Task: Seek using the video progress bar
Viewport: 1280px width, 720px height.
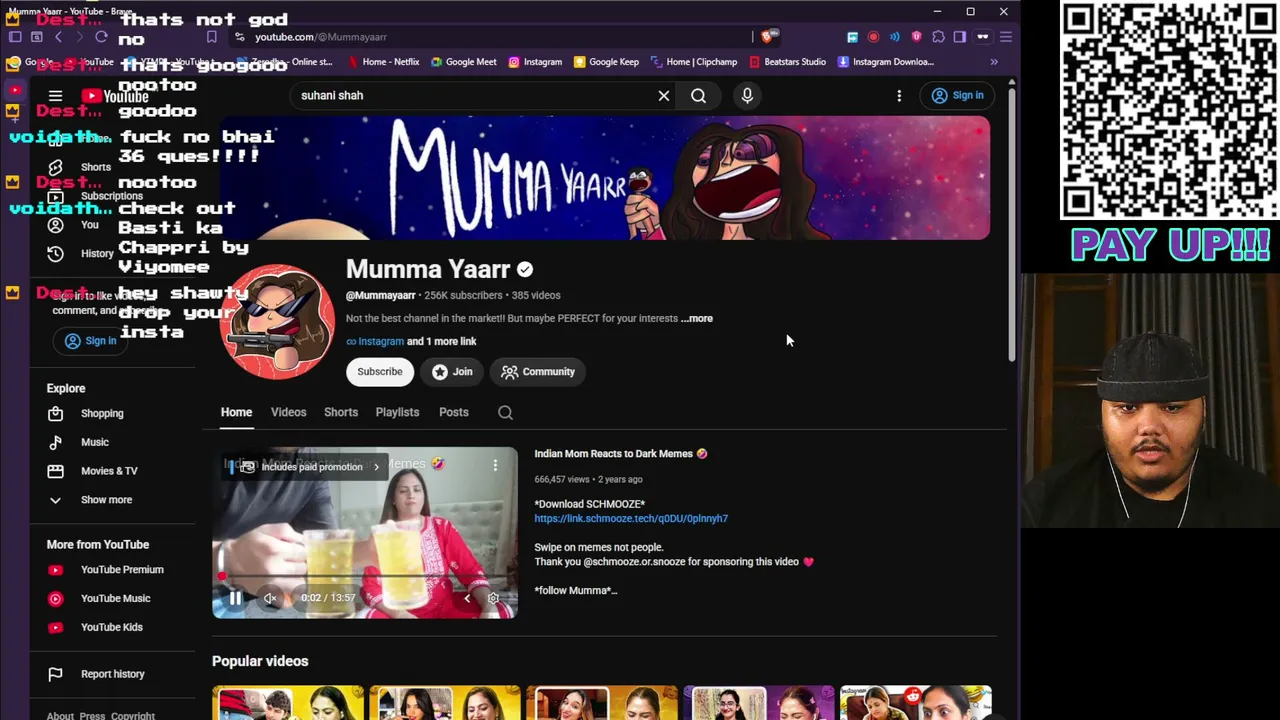Action: click(365, 577)
